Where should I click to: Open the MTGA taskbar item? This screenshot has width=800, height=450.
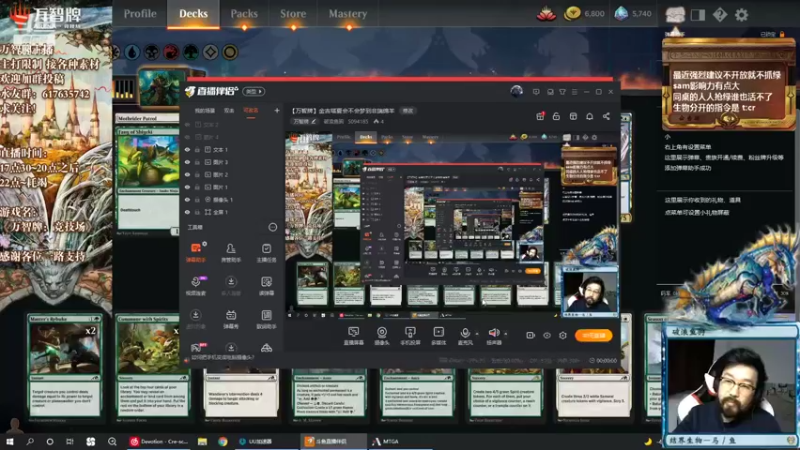tap(386, 441)
